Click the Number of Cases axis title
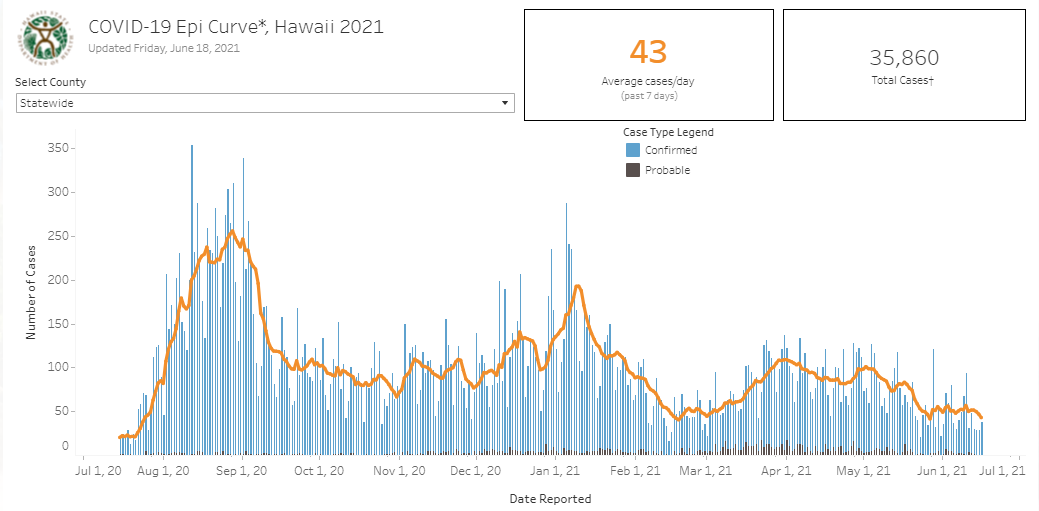1039x511 pixels. [30, 292]
